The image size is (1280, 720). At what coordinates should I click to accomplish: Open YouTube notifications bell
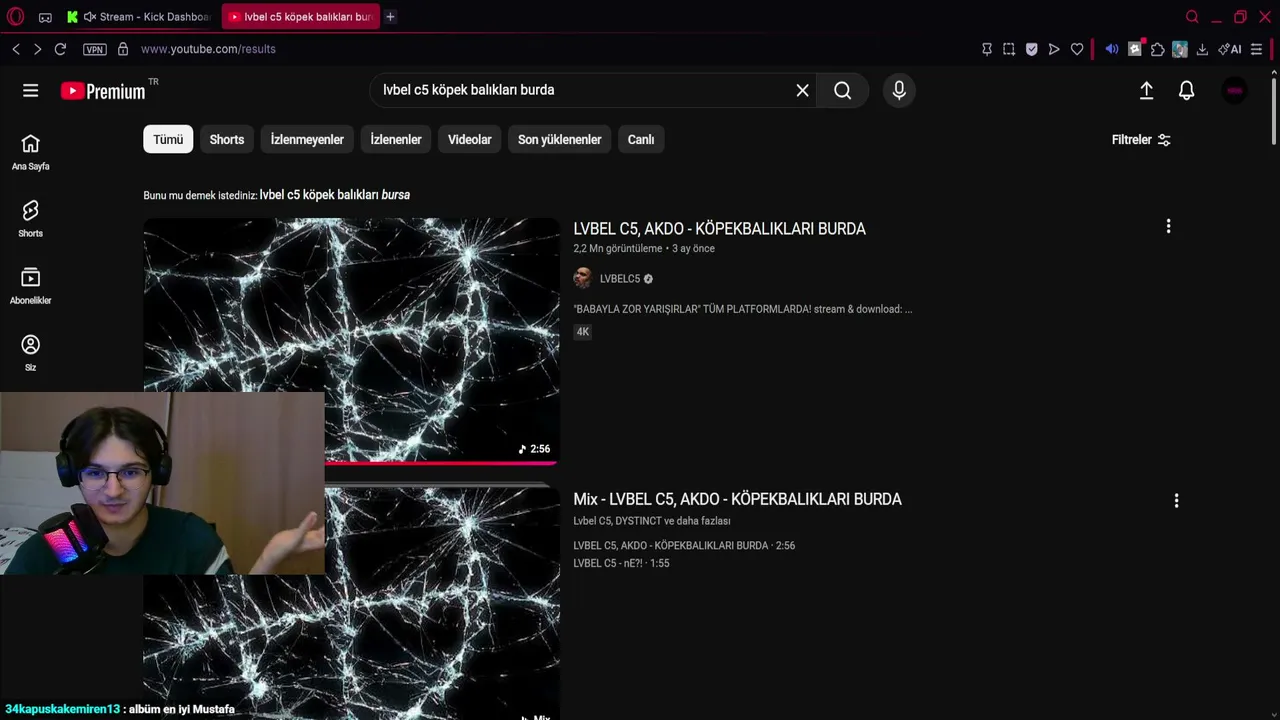(x=1187, y=90)
